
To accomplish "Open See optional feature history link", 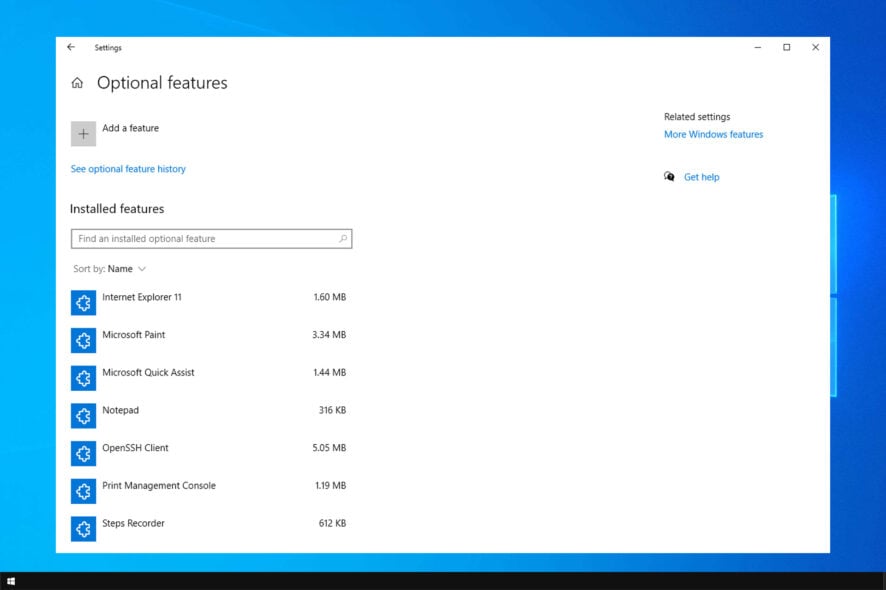I will click(x=128, y=169).
